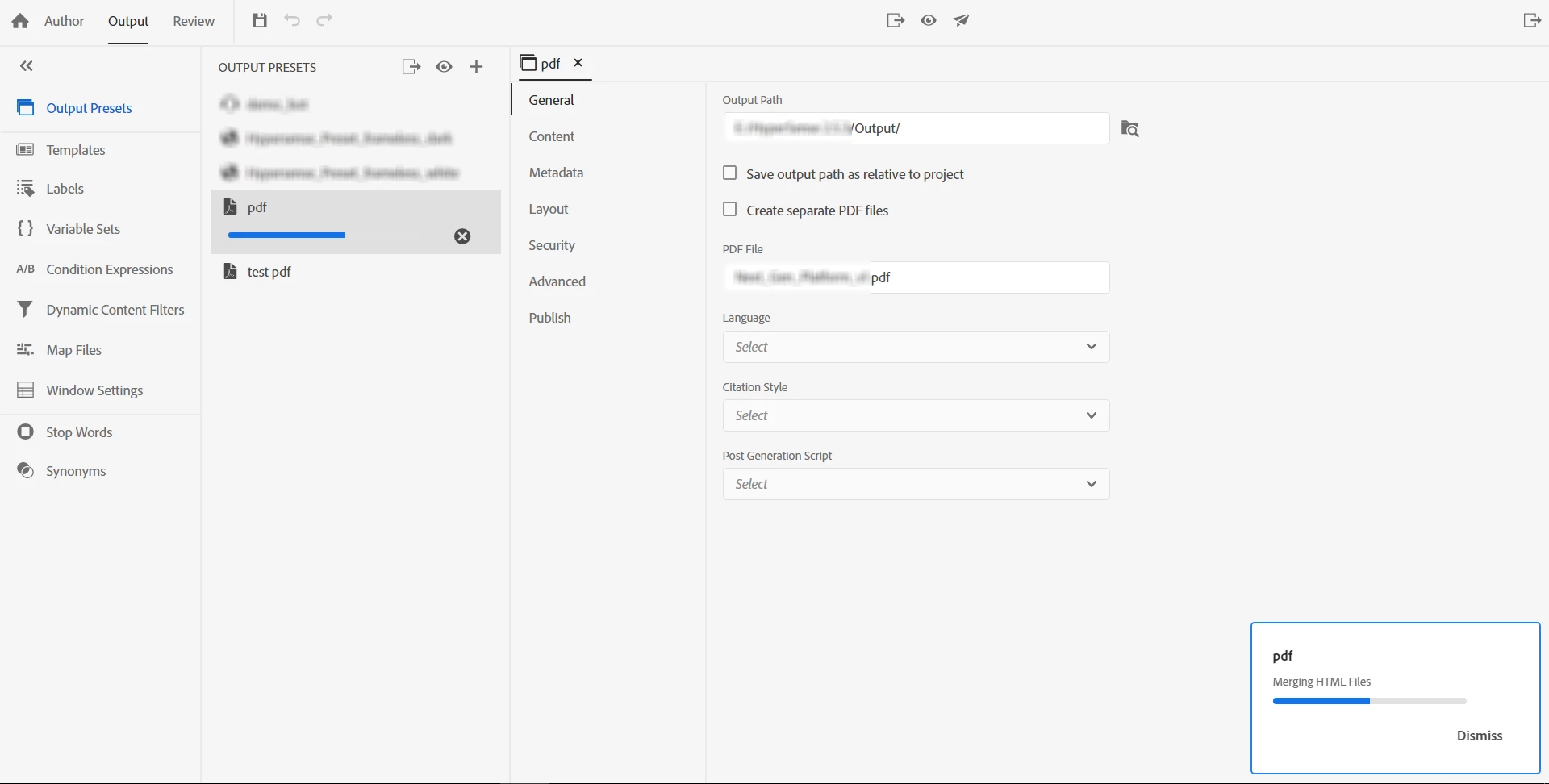Open the Advanced settings section

[557, 281]
